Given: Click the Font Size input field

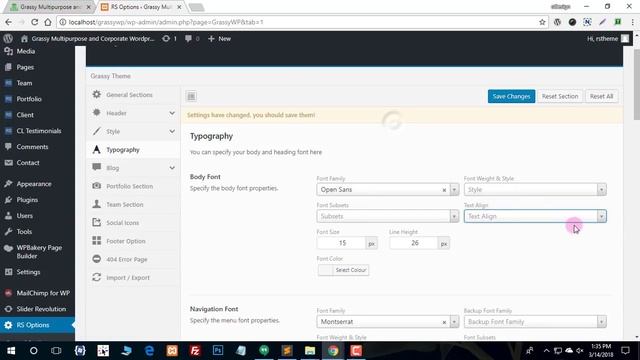Looking at the screenshot, I should point(342,243).
